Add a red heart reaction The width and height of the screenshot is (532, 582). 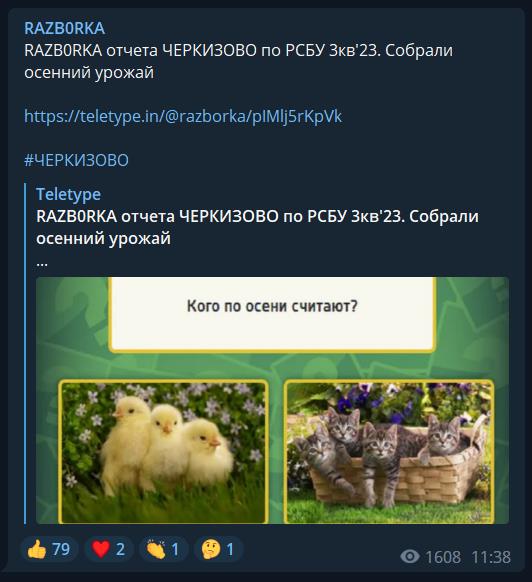(110, 549)
